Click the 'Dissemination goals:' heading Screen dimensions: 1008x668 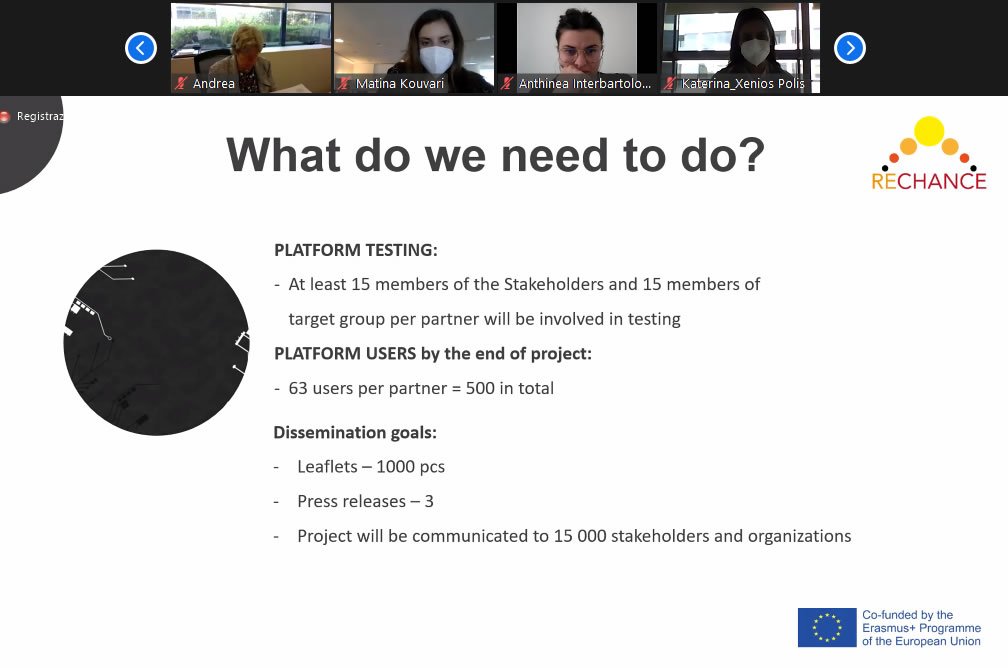[355, 433]
